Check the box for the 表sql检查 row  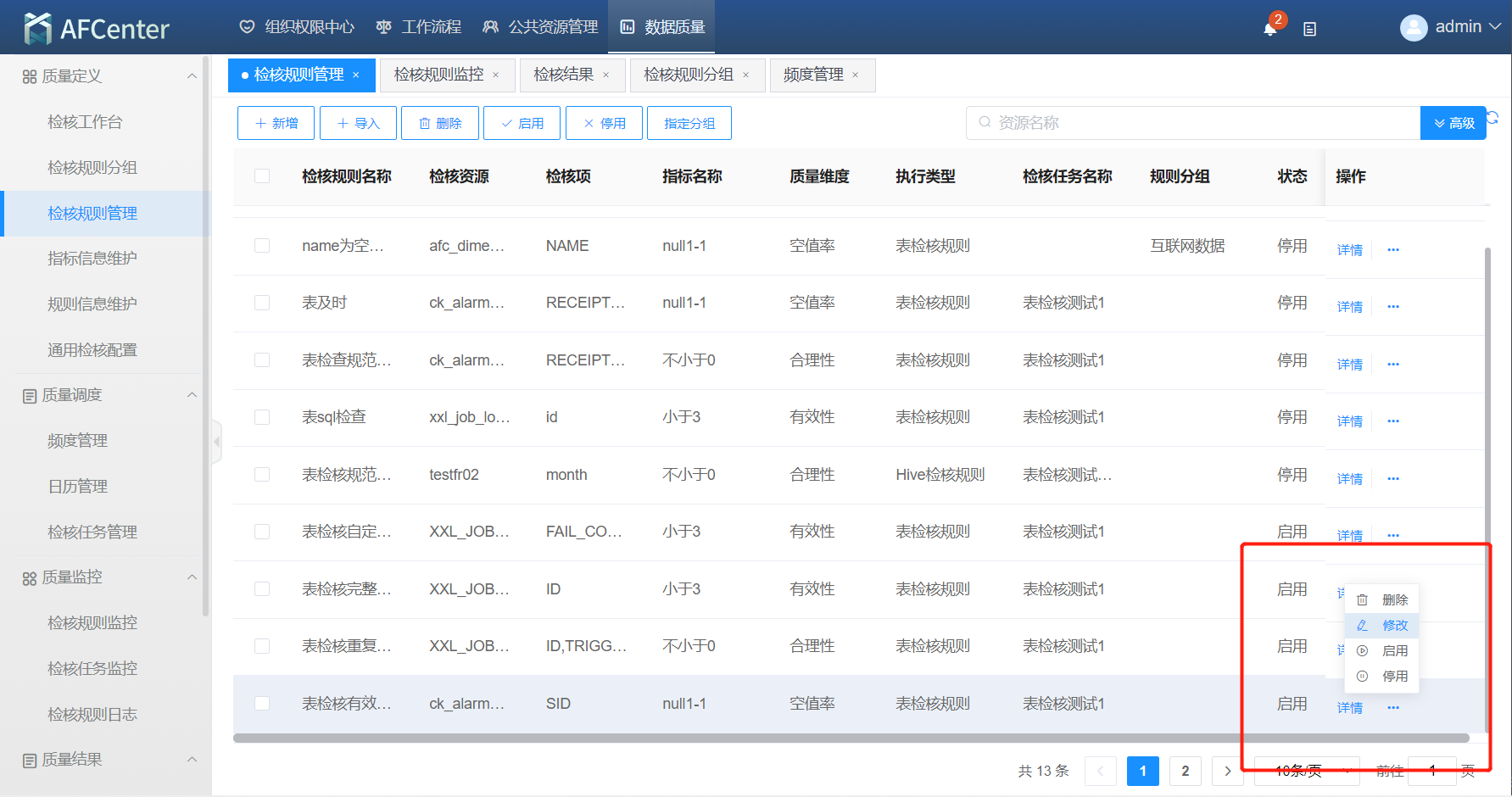(x=262, y=417)
